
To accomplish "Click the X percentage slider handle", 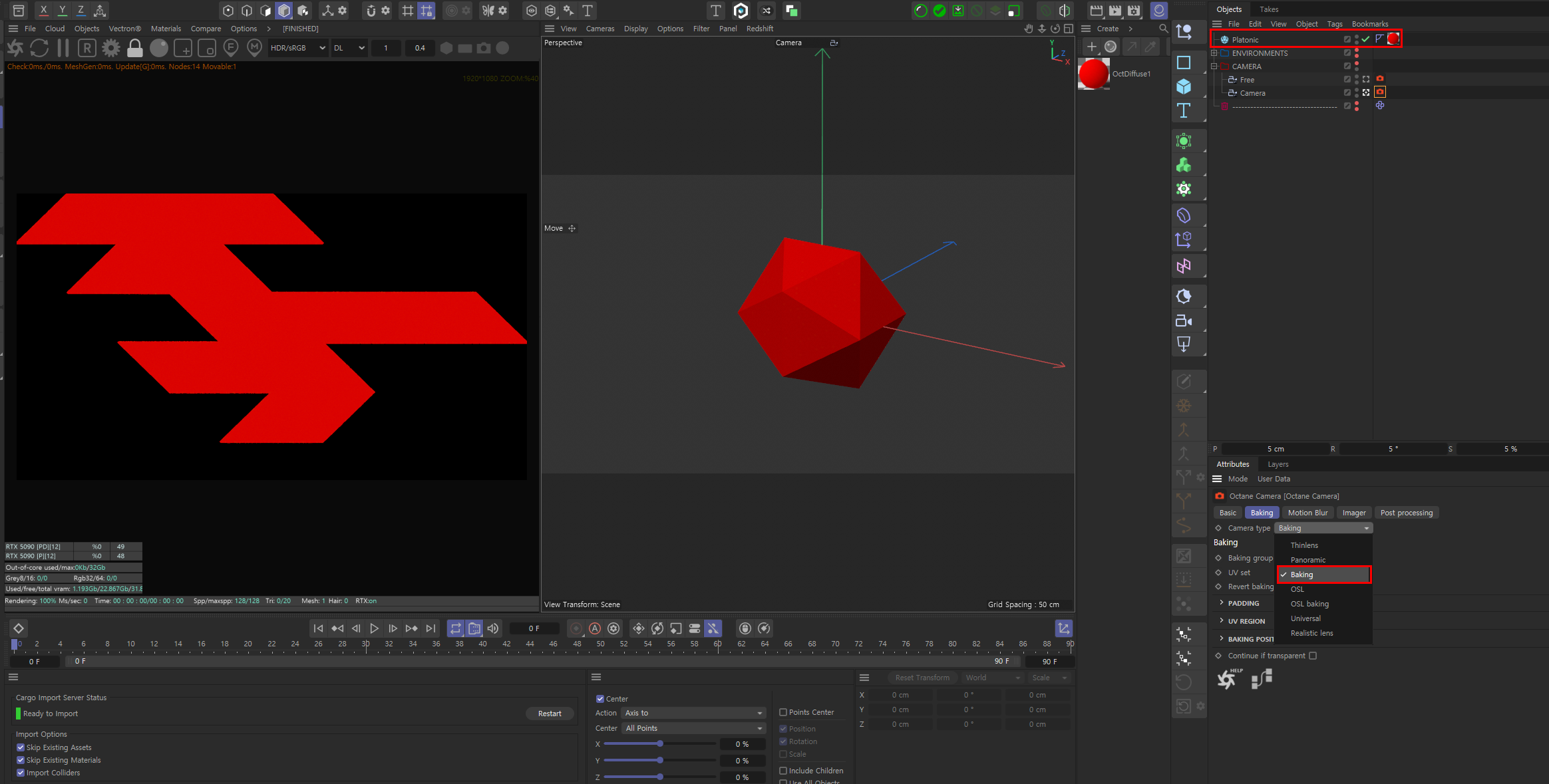I will click(660, 743).
